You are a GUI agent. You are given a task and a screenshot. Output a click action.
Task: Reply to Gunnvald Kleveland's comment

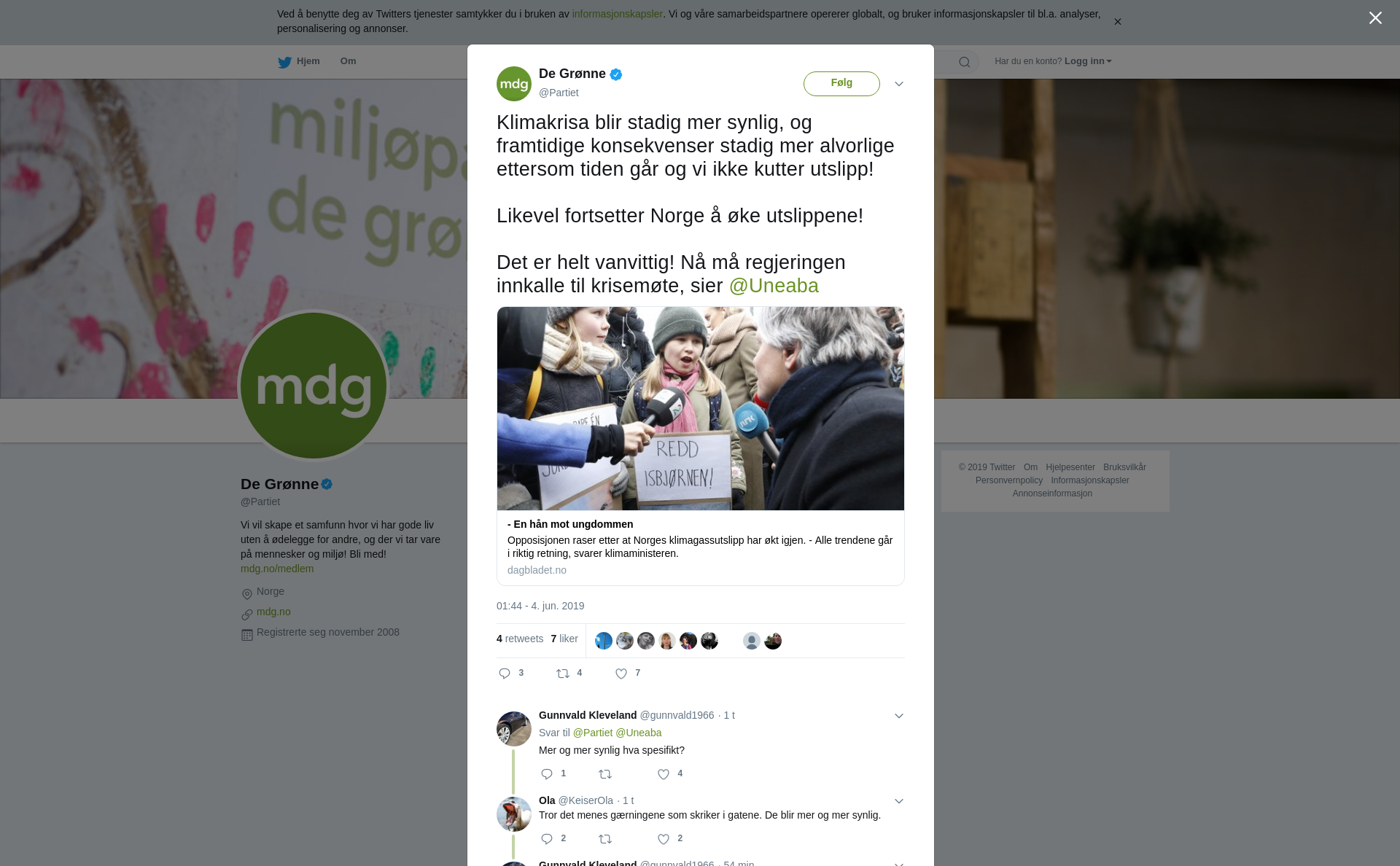pyautogui.click(x=547, y=774)
